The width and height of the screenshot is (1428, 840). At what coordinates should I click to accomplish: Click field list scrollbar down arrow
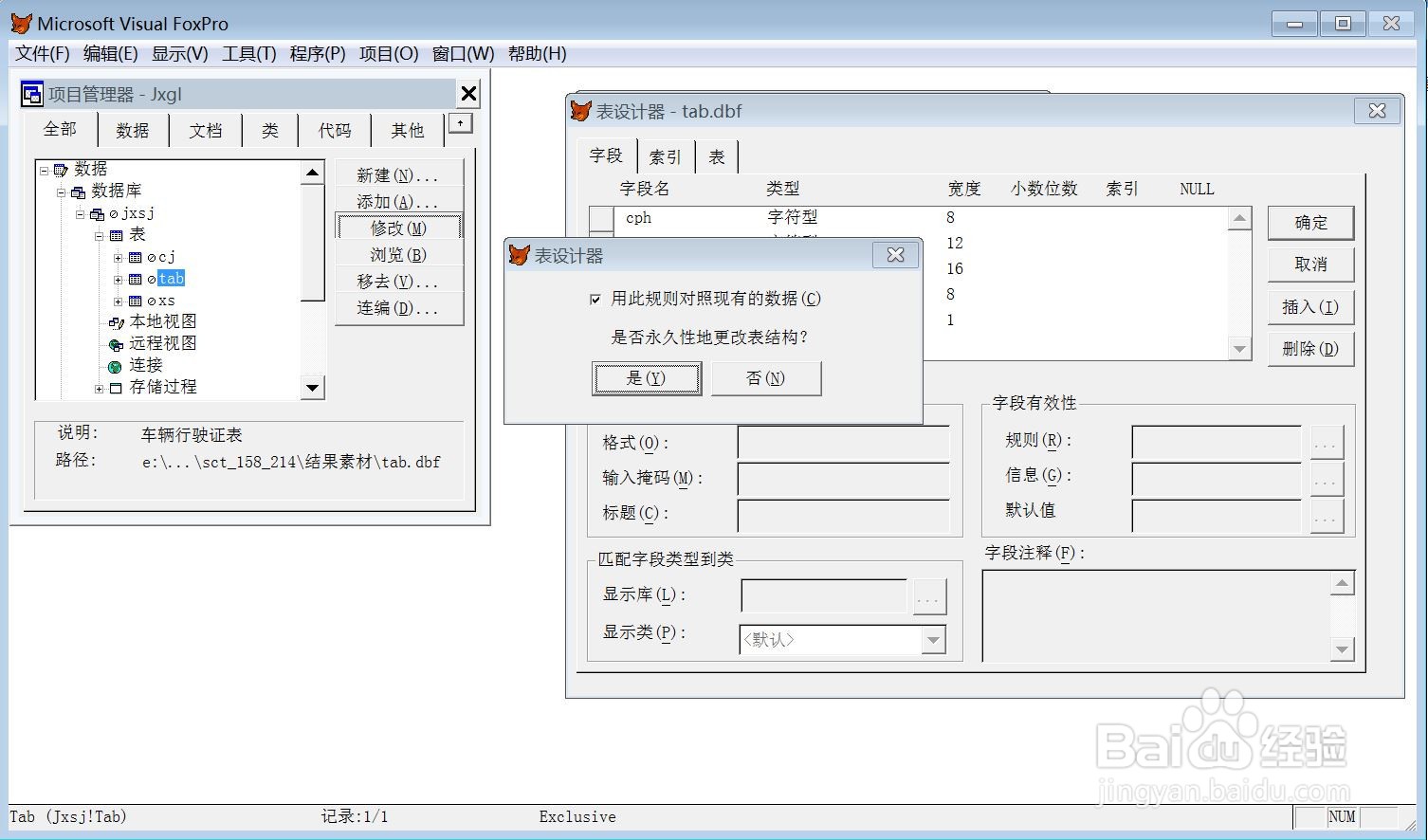point(1239,349)
